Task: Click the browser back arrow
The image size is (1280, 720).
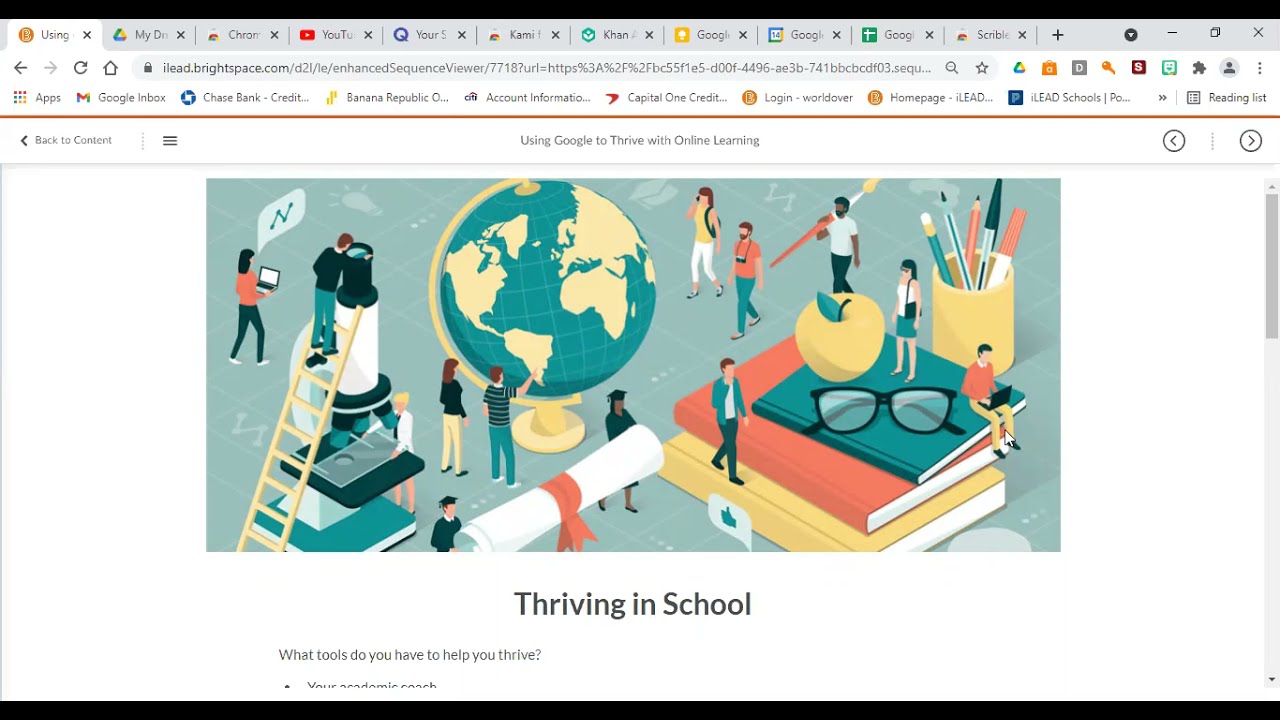Action: (21, 68)
